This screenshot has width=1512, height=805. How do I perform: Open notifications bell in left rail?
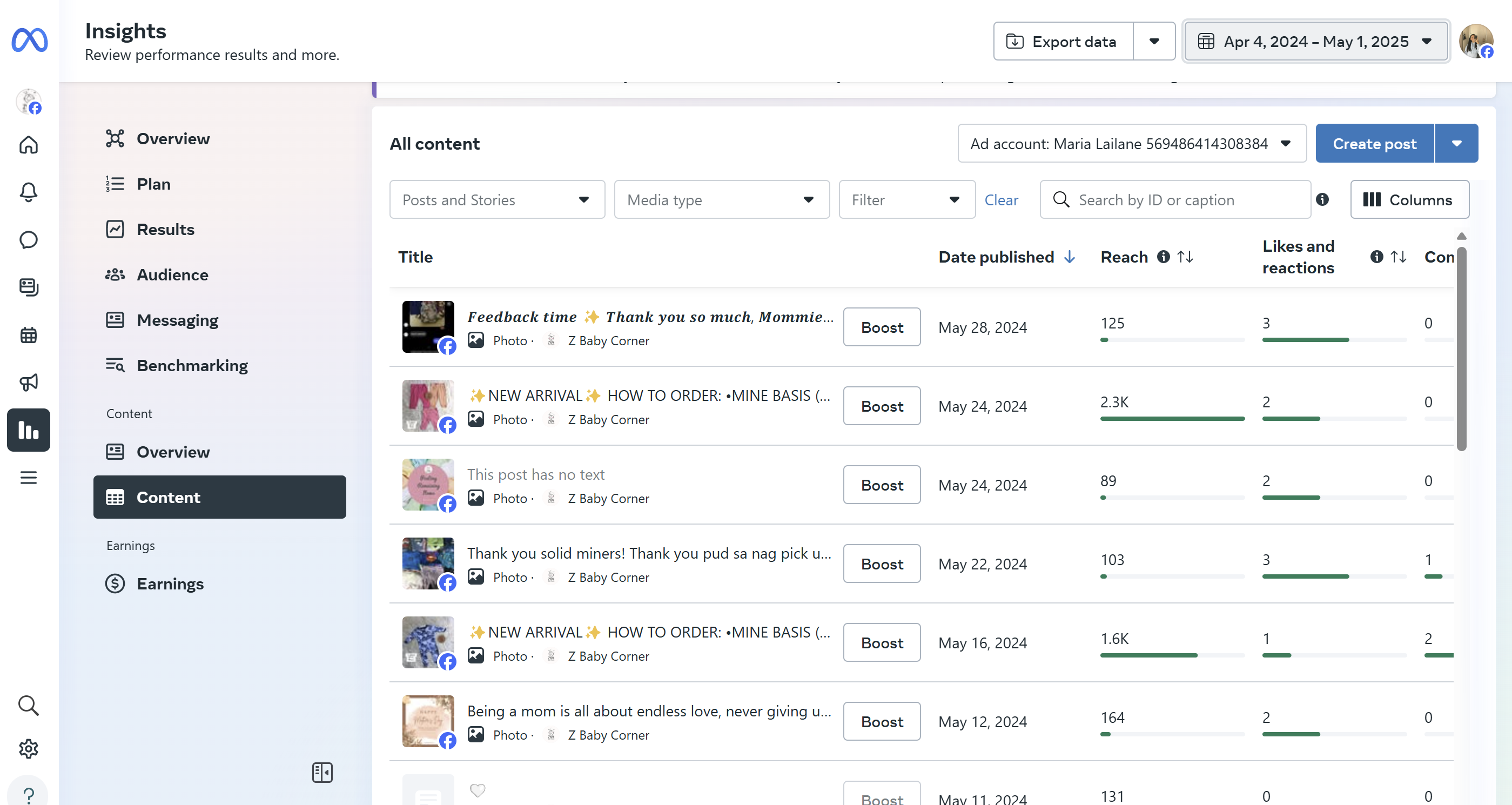point(28,192)
